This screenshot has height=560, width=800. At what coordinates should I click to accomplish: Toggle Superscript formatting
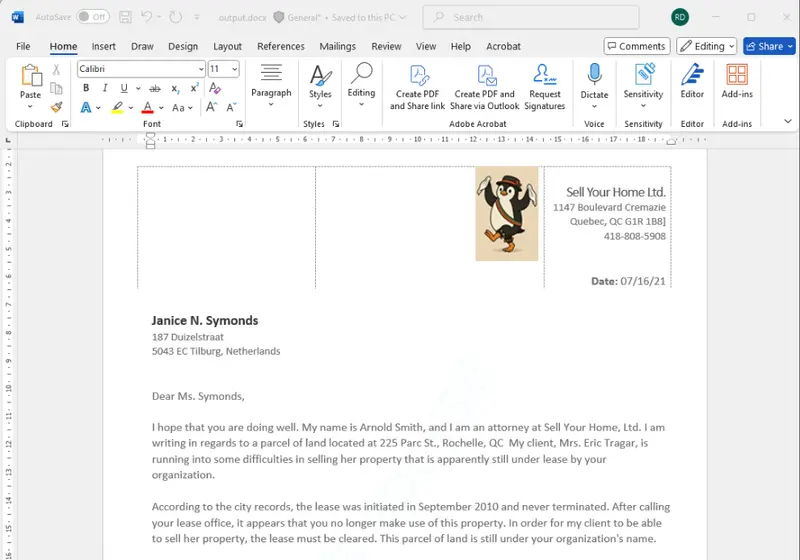(x=194, y=88)
